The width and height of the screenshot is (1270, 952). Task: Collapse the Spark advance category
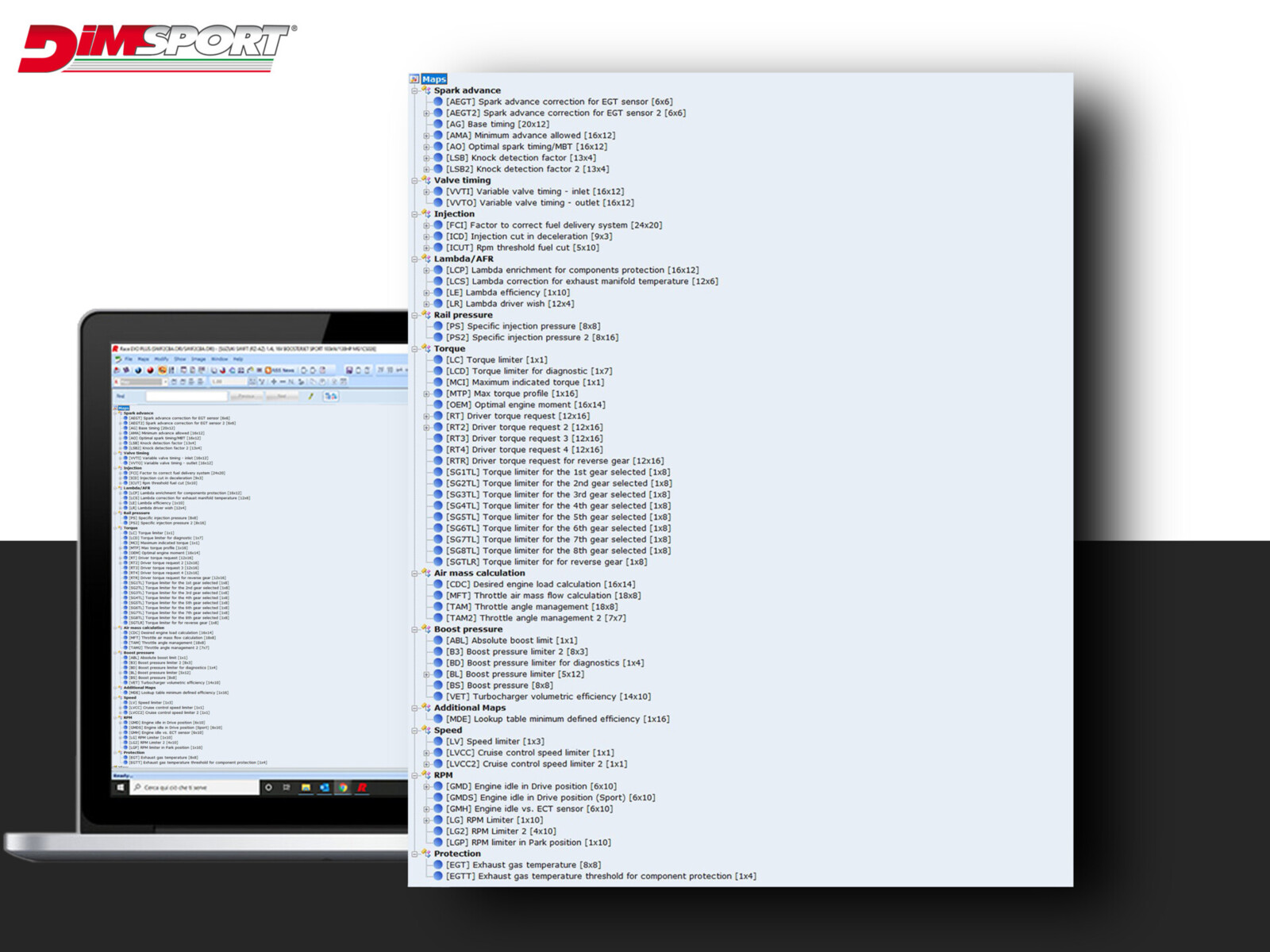(x=414, y=91)
